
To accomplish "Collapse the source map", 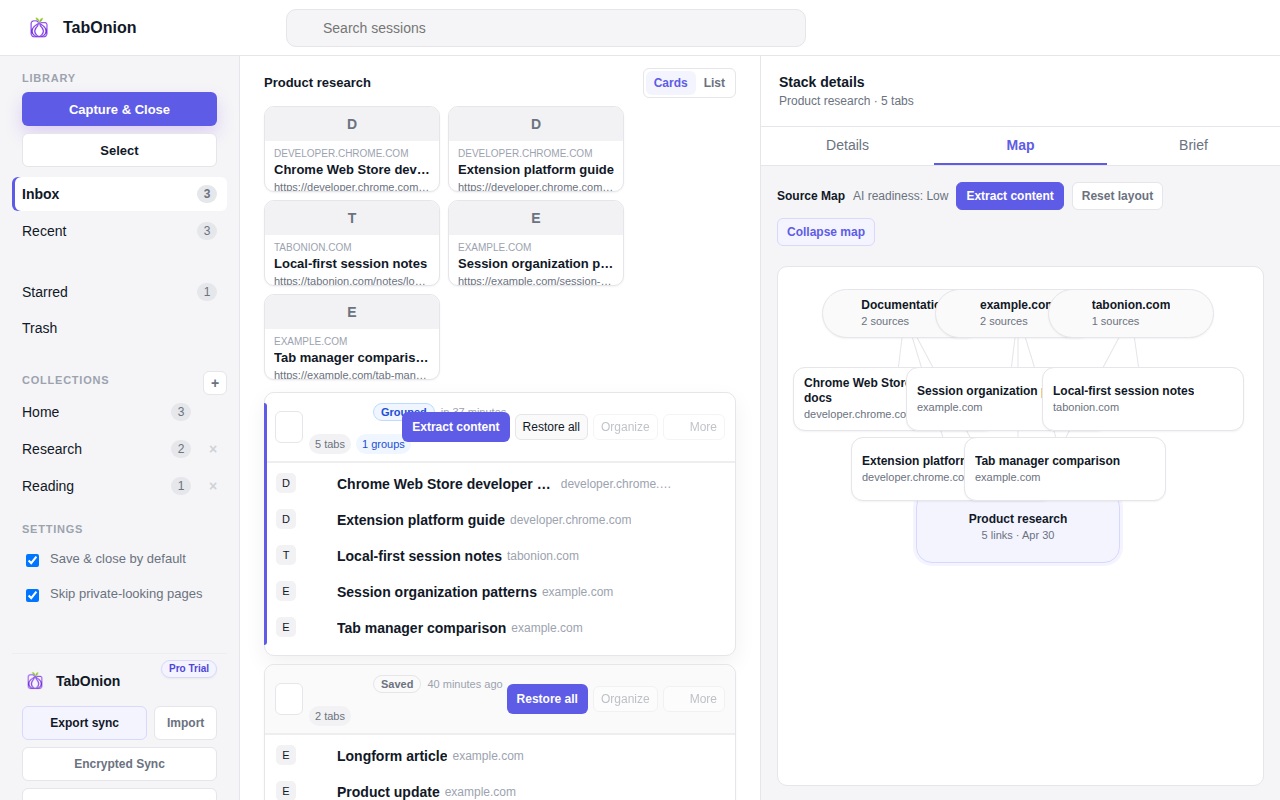I will coord(825,231).
